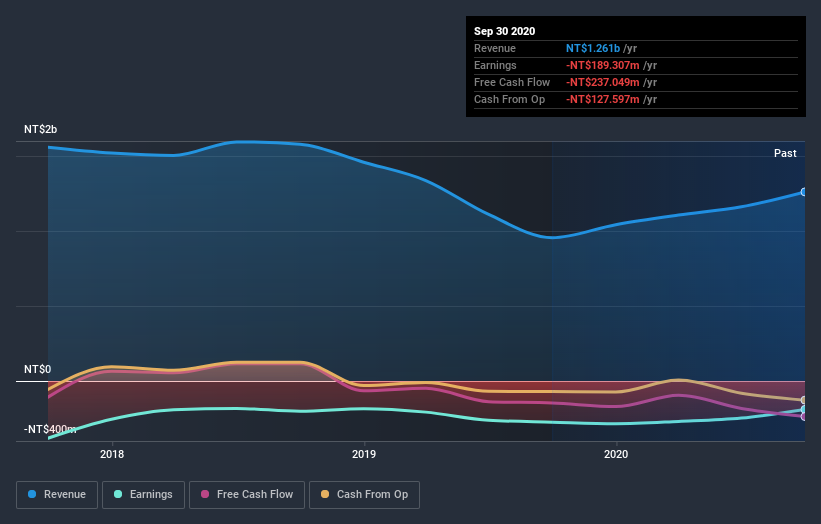The width and height of the screenshot is (821, 524).
Task: Toggle the Free Cash Flow legend button
Action: [x=247, y=495]
